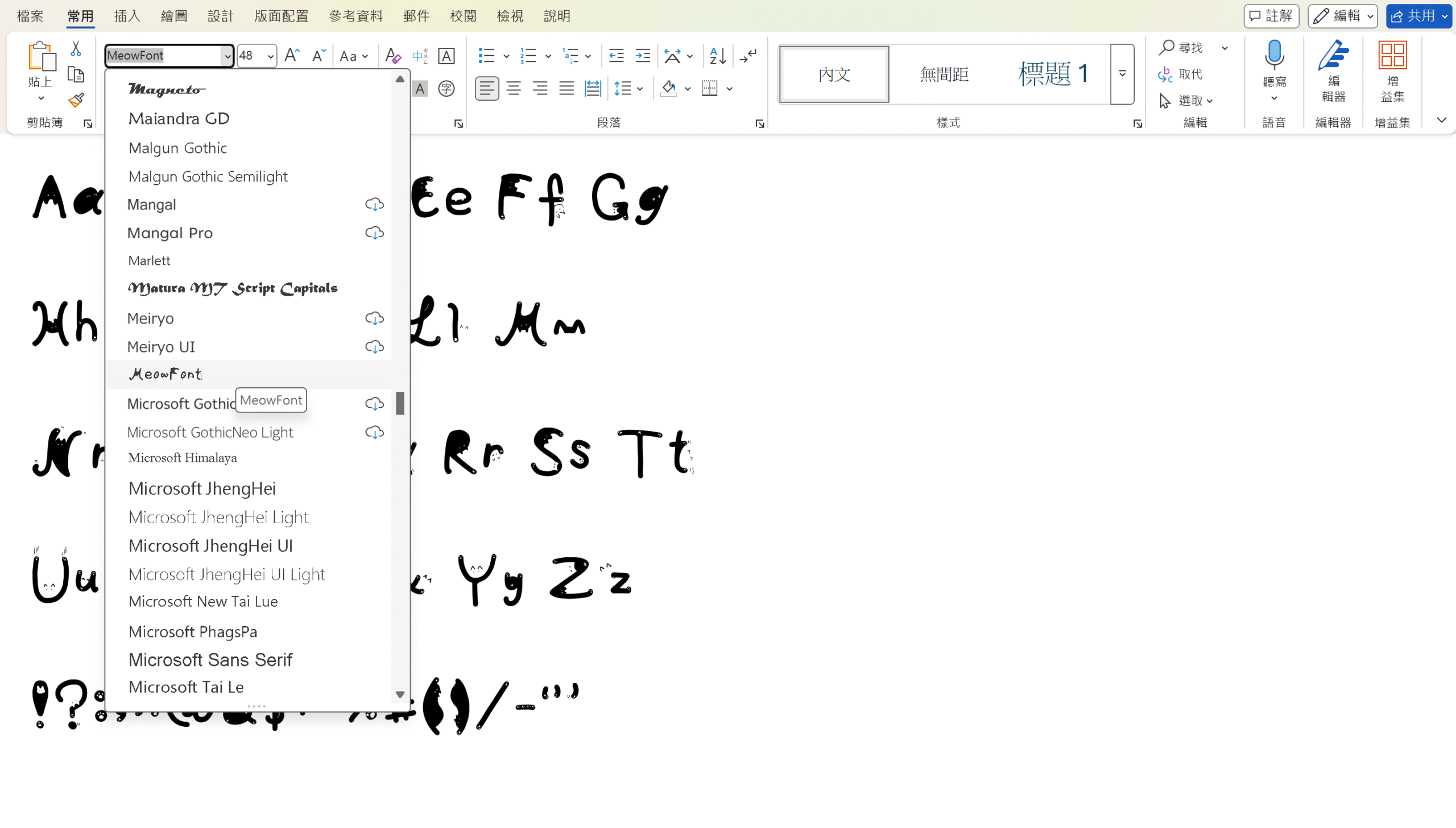The height and width of the screenshot is (828, 1456).
Task: Toggle show paragraph marks
Action: 748,56
